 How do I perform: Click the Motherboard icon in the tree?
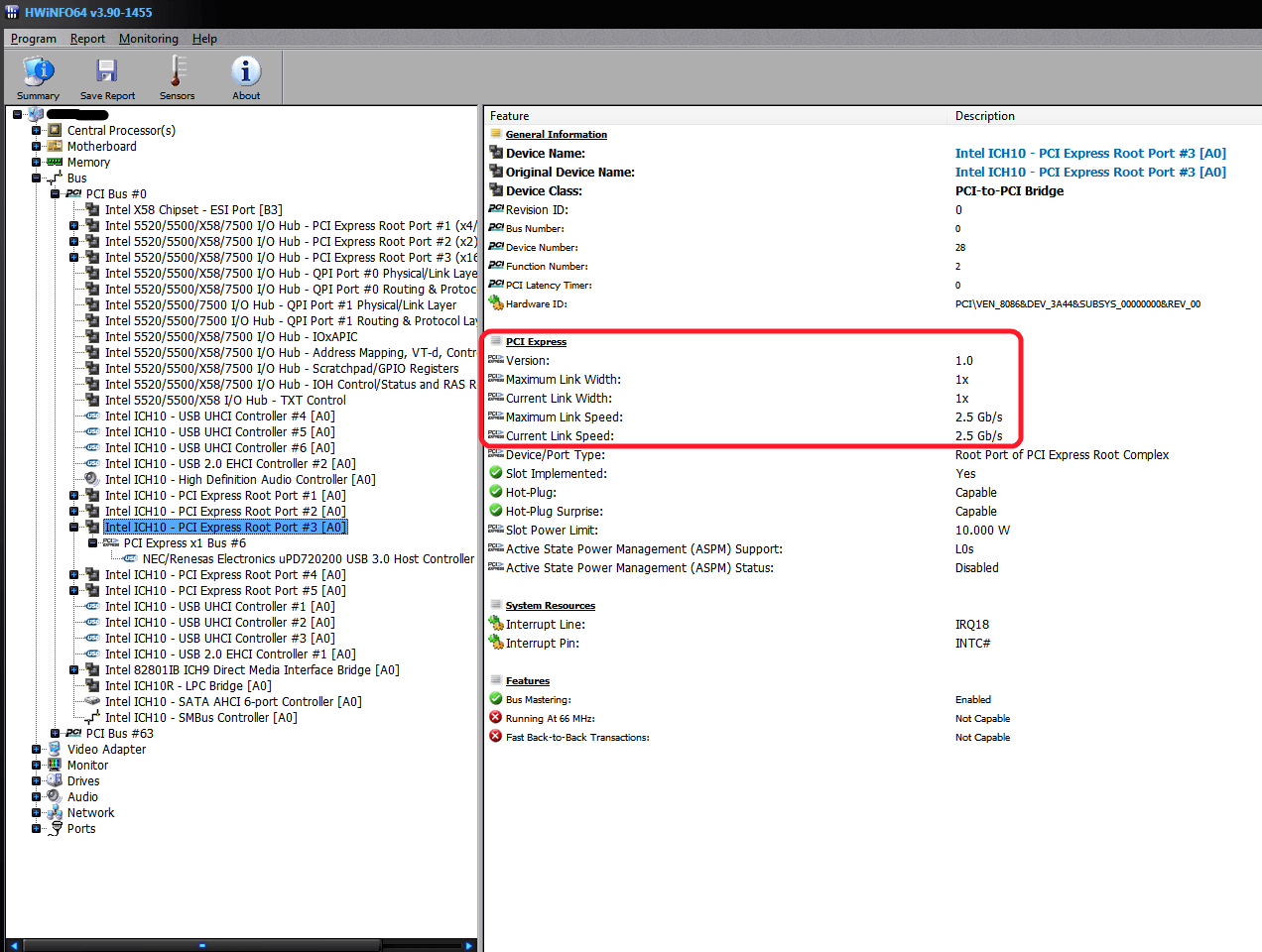pyautogui.click(x=55, y=146)
